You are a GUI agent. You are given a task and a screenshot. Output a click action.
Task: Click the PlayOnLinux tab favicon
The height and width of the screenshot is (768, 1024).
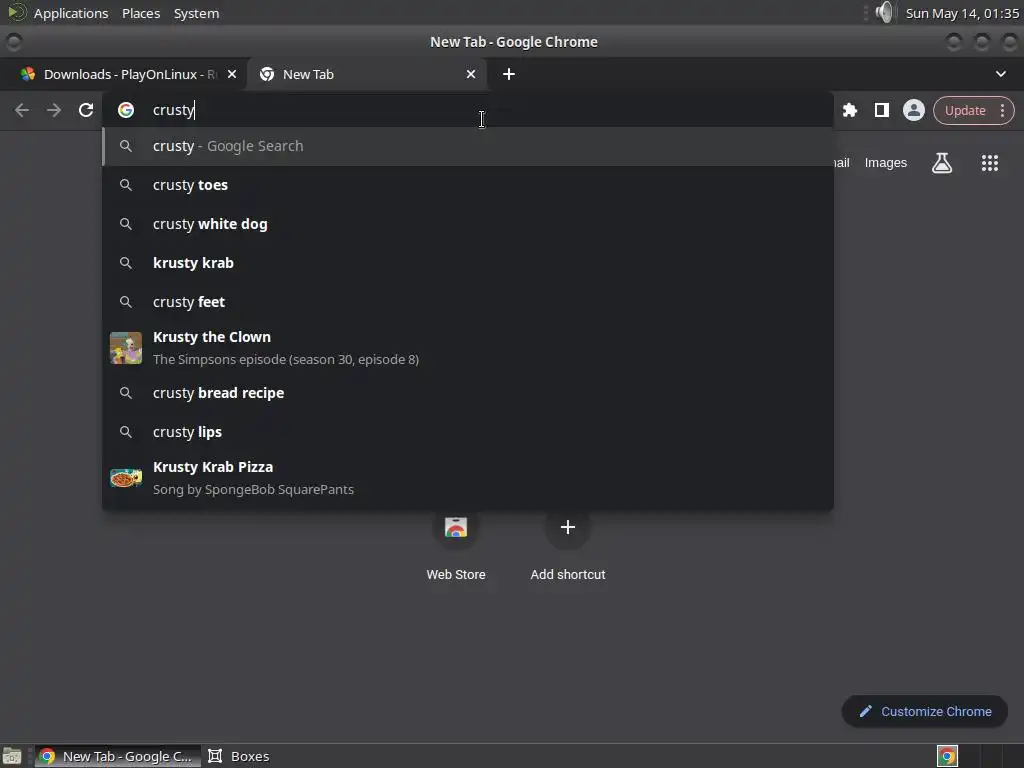27,74
